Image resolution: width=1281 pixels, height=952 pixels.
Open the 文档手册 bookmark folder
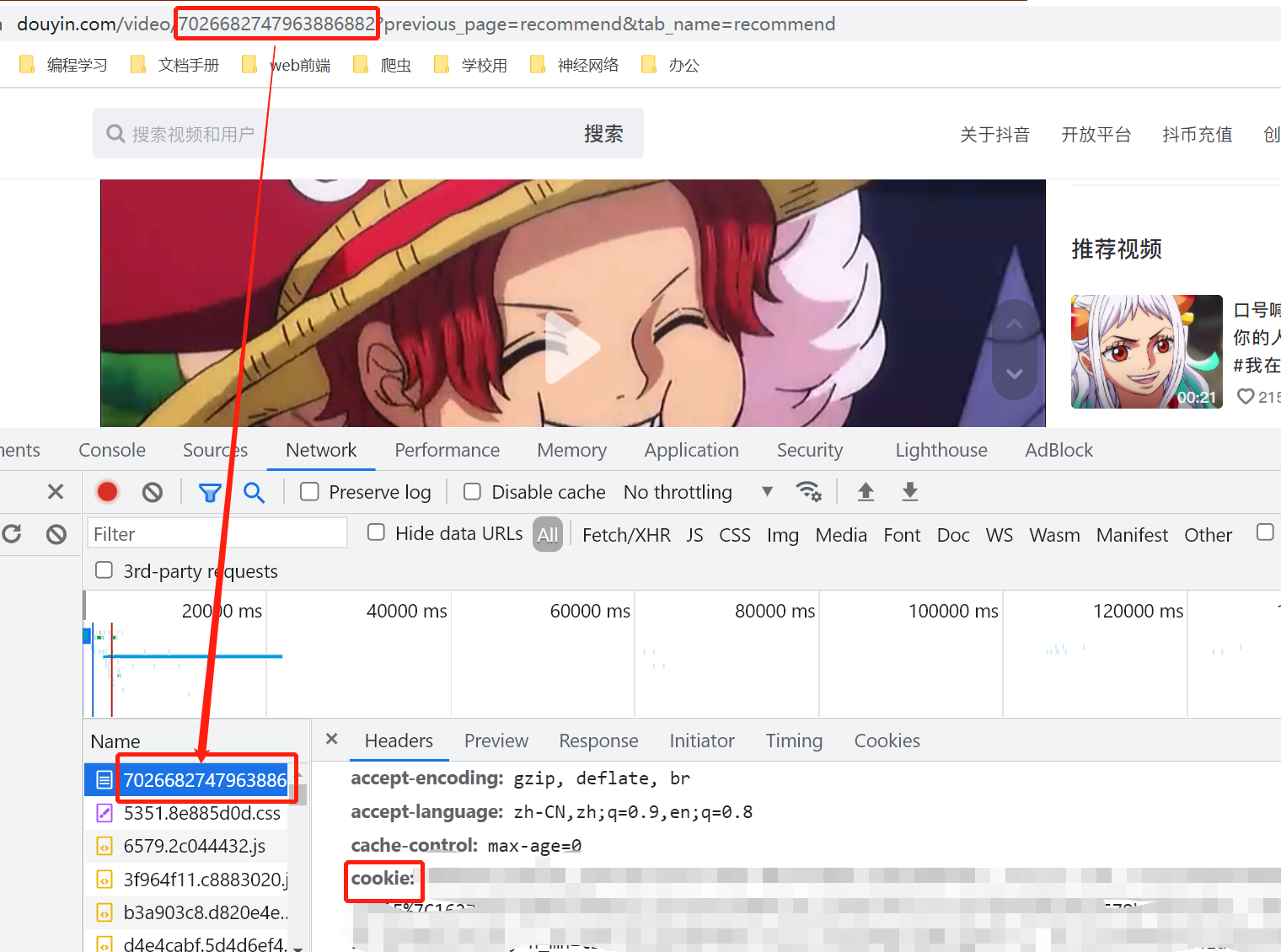(174, 65)
